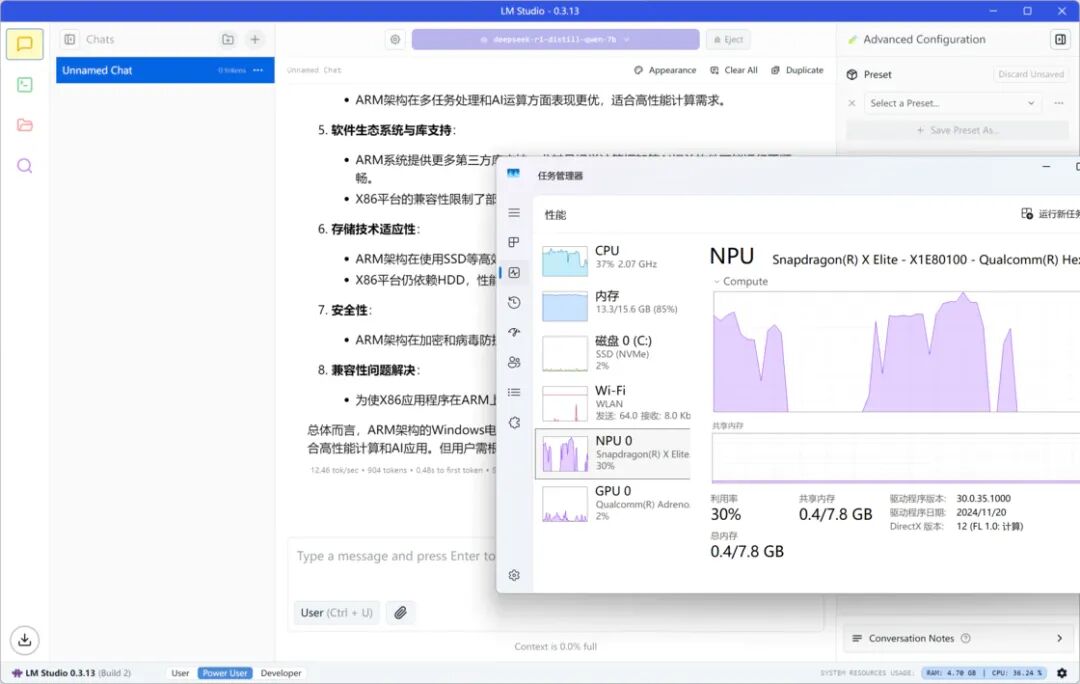Open Processes page icon in Task Manager
1080x684 pixels.
click(x=514, y=242)
